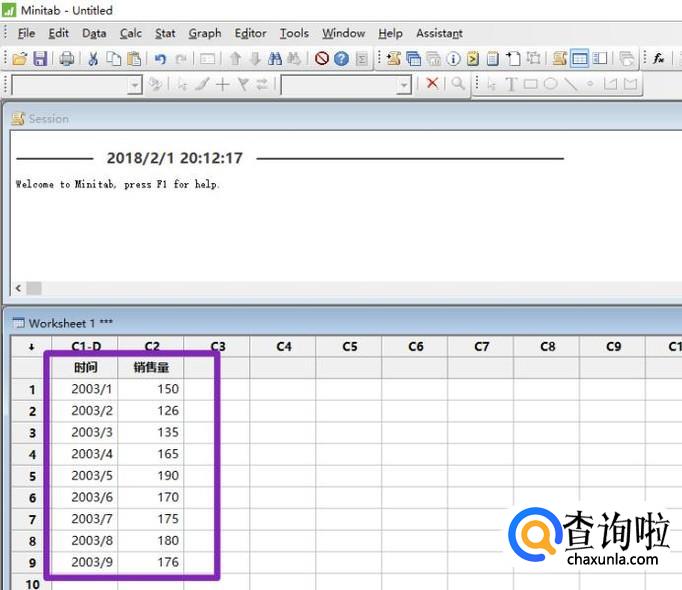Select the C9 column header
The height and width of the screenshot is (590, 682).
pyautogui.click(x=613, y=347)
